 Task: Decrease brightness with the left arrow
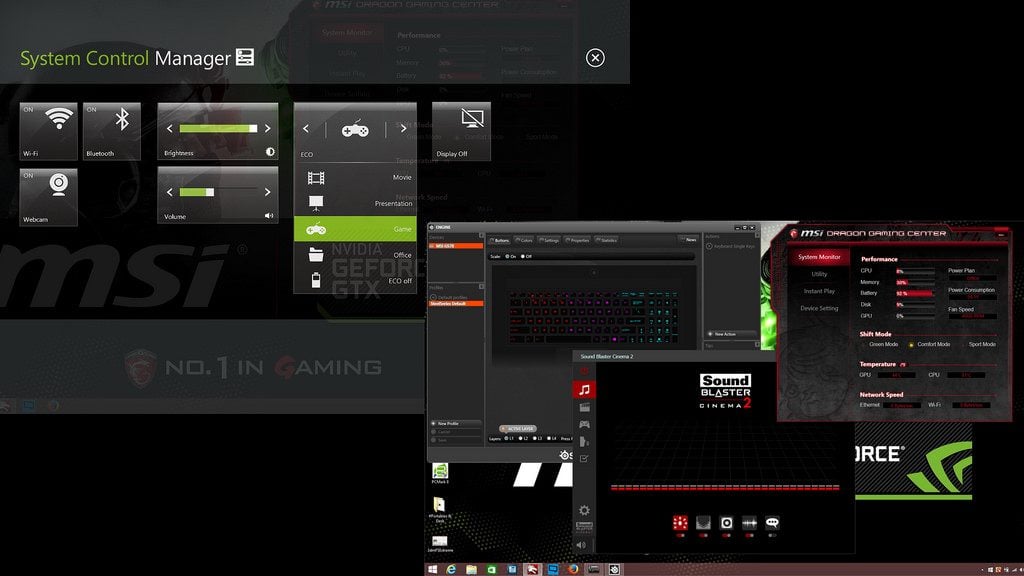170,129
